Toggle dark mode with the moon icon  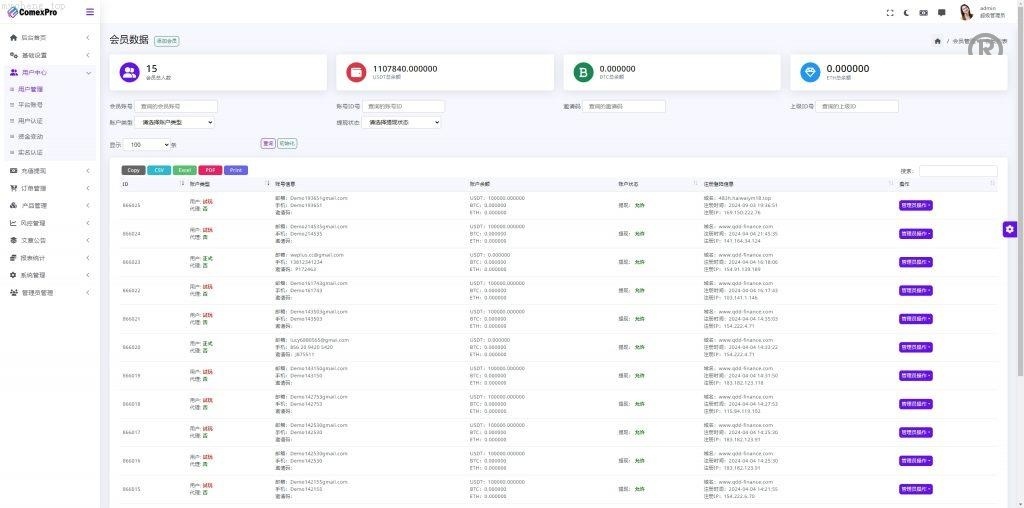click(x=907, y=13)
